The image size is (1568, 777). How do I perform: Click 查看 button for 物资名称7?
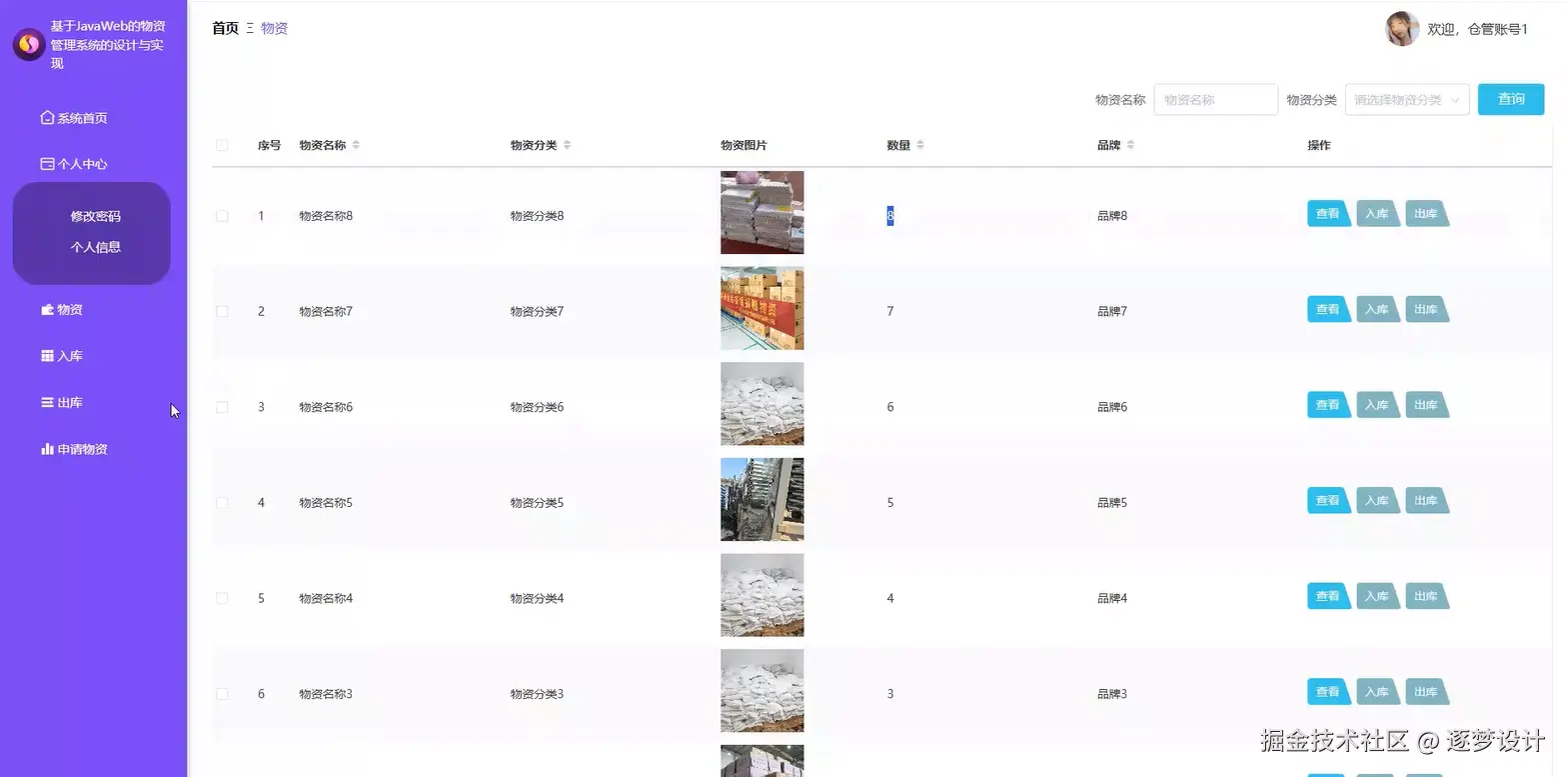pyautogui.click(x=1328, y=310)
